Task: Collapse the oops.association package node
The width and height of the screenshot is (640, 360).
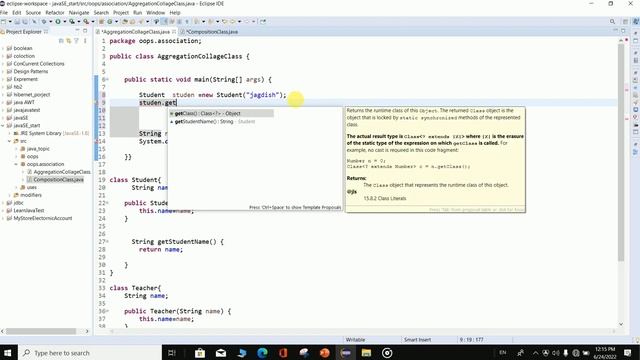Action: 16,164
